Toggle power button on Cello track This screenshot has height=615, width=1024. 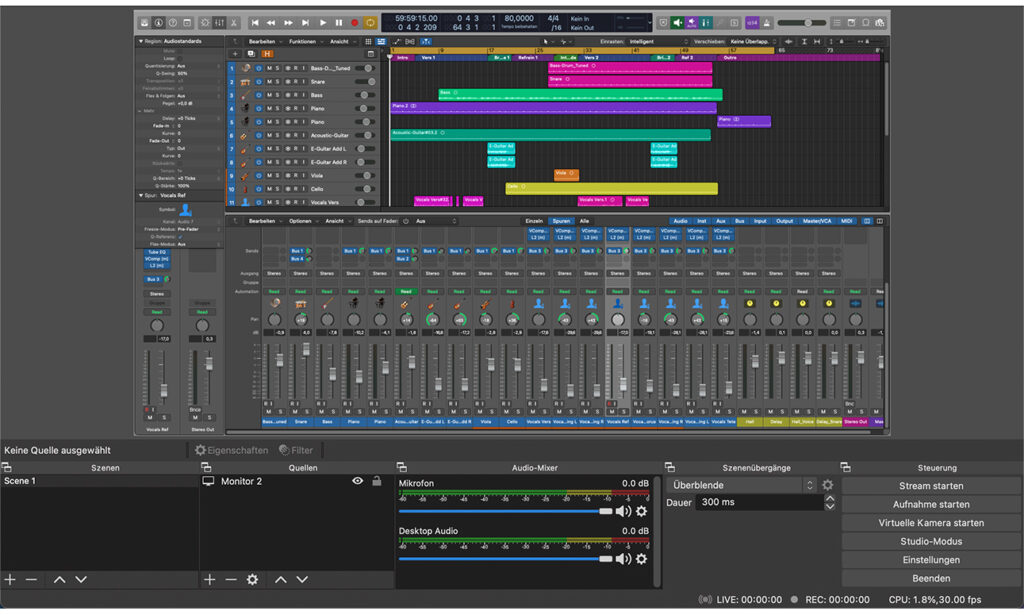[x=259, y=189]
